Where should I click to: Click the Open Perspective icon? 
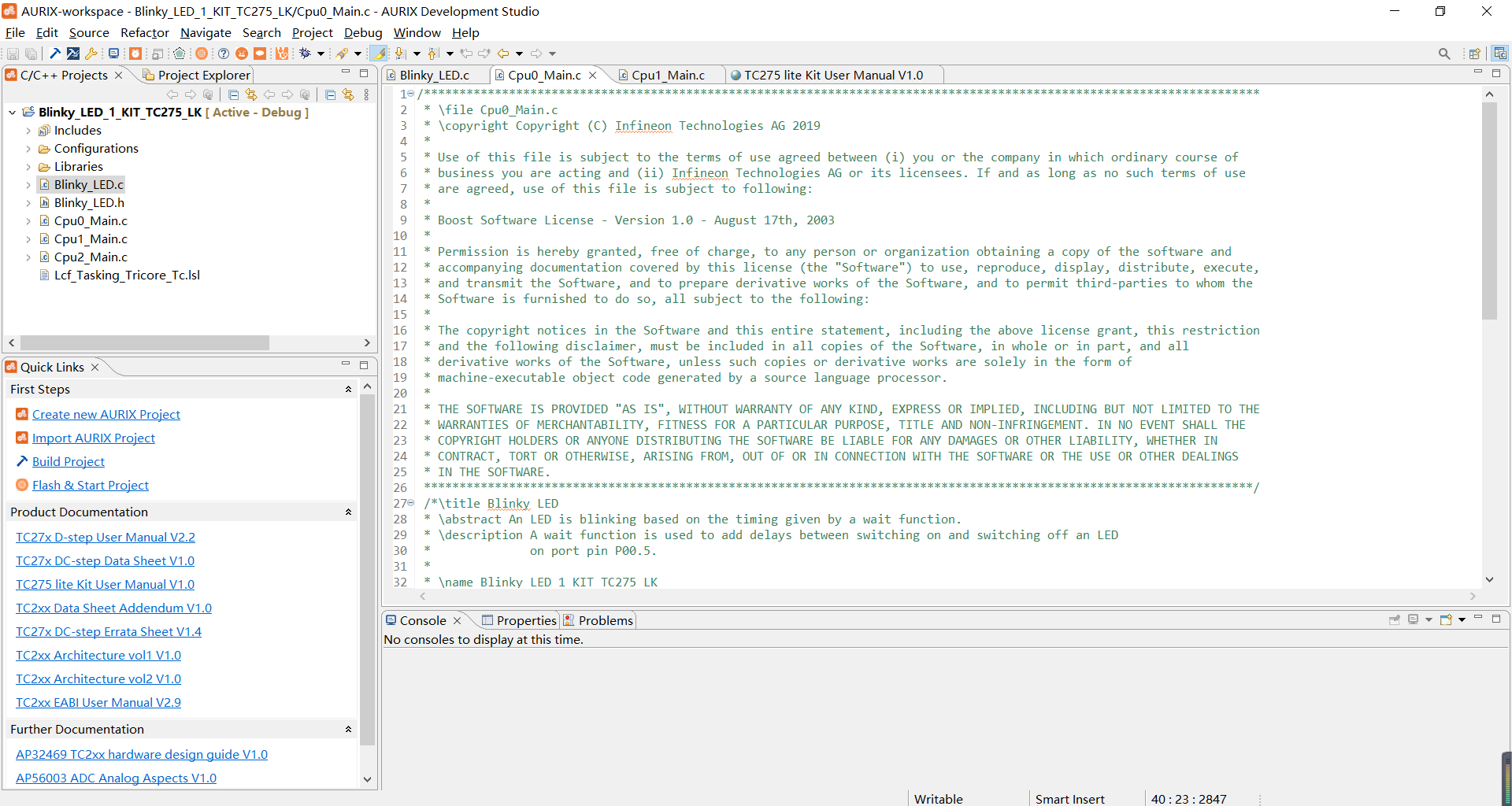pos(1474,54)
